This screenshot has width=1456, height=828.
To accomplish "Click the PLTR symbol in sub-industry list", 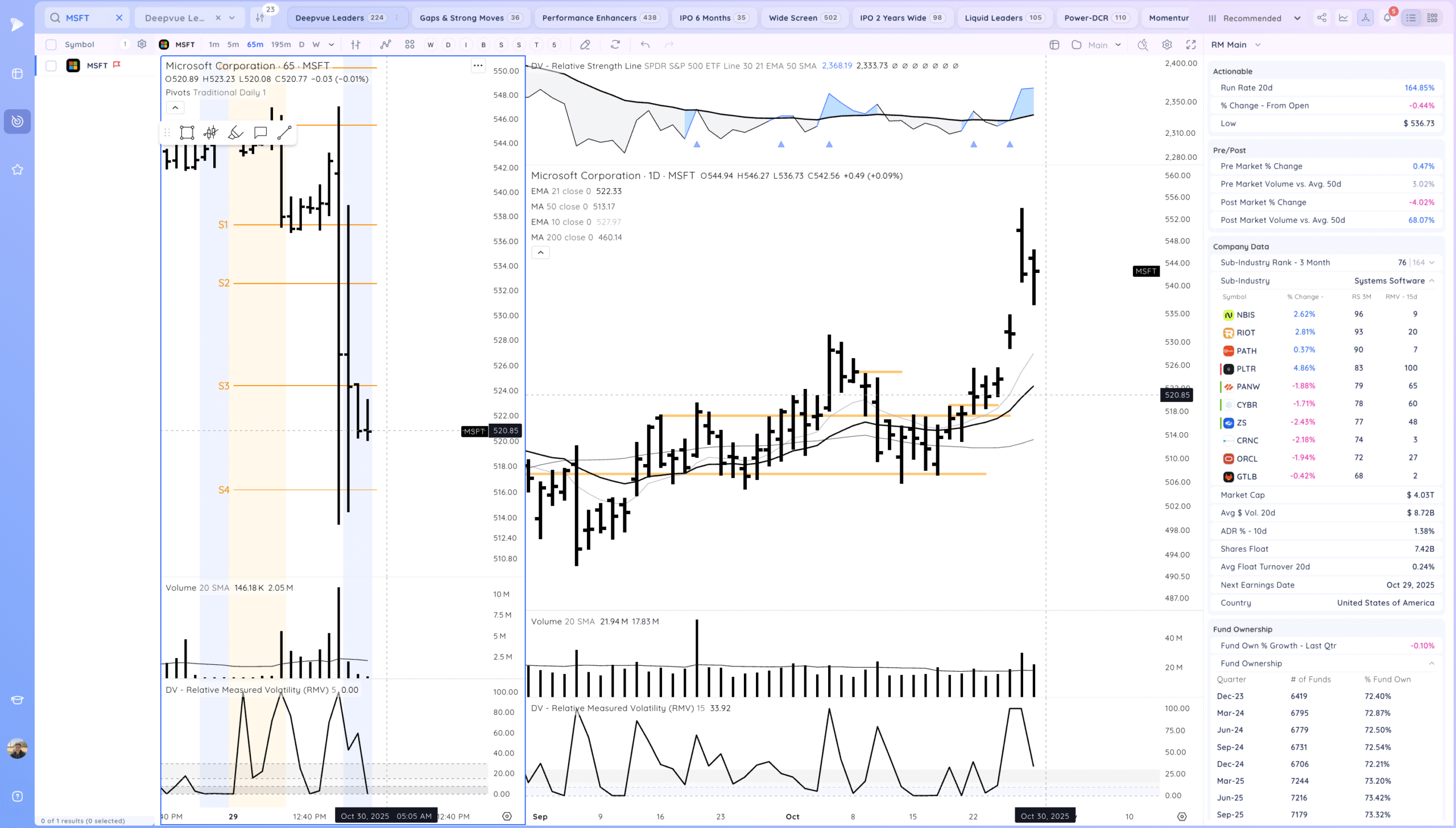I will pos(1246,369).
